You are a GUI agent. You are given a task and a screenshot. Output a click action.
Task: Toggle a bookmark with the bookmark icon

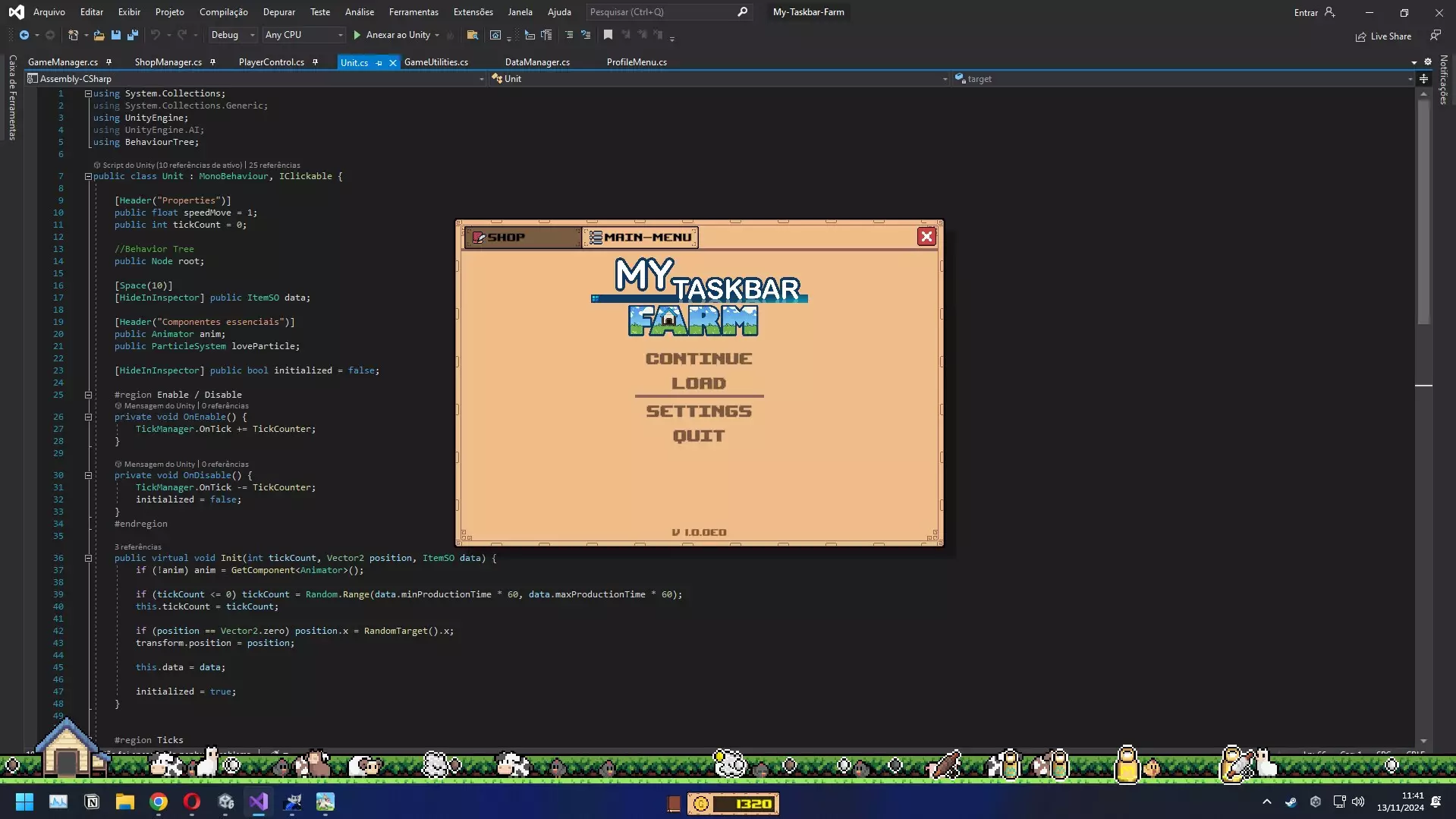coord(607,35)
